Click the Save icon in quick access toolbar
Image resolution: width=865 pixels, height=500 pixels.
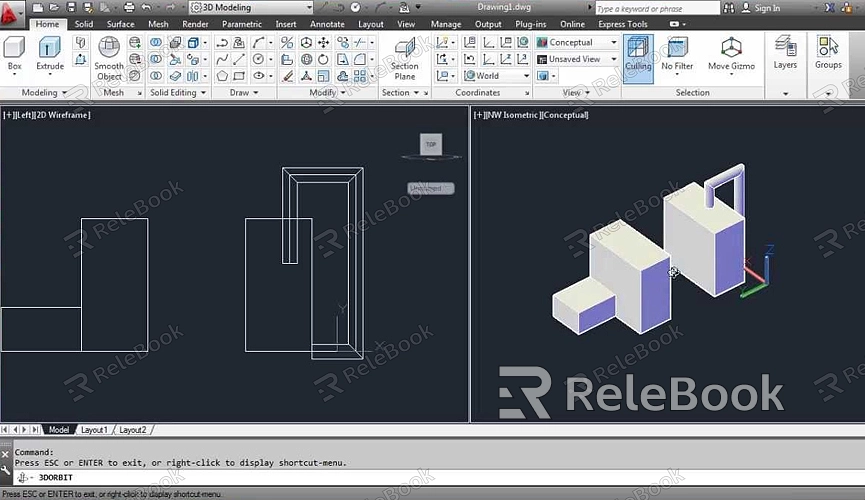(x=71, y=7)
